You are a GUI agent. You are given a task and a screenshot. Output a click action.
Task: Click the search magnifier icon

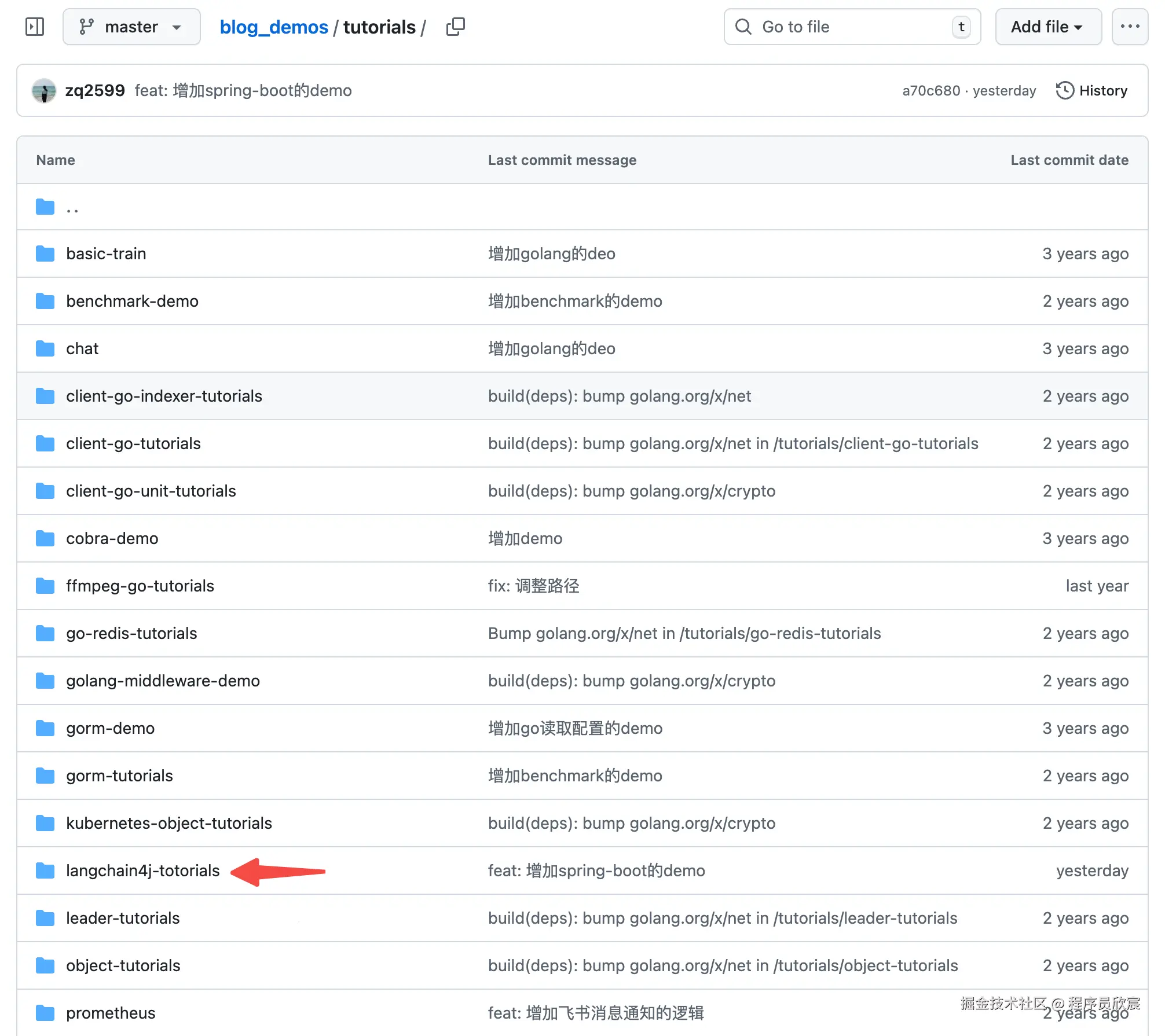(743, 27)
